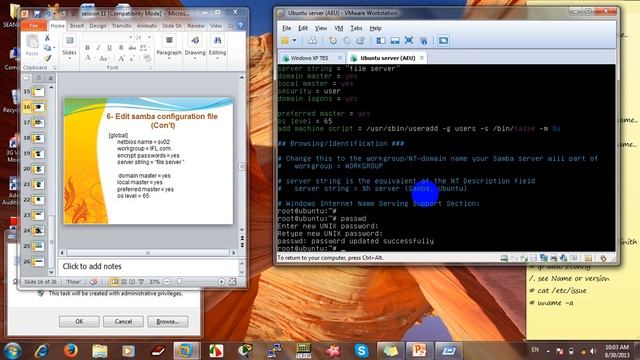Click zoom percentage 37% in status bar
This screenshot has height=360, width=640.
(x=154, y=282)
